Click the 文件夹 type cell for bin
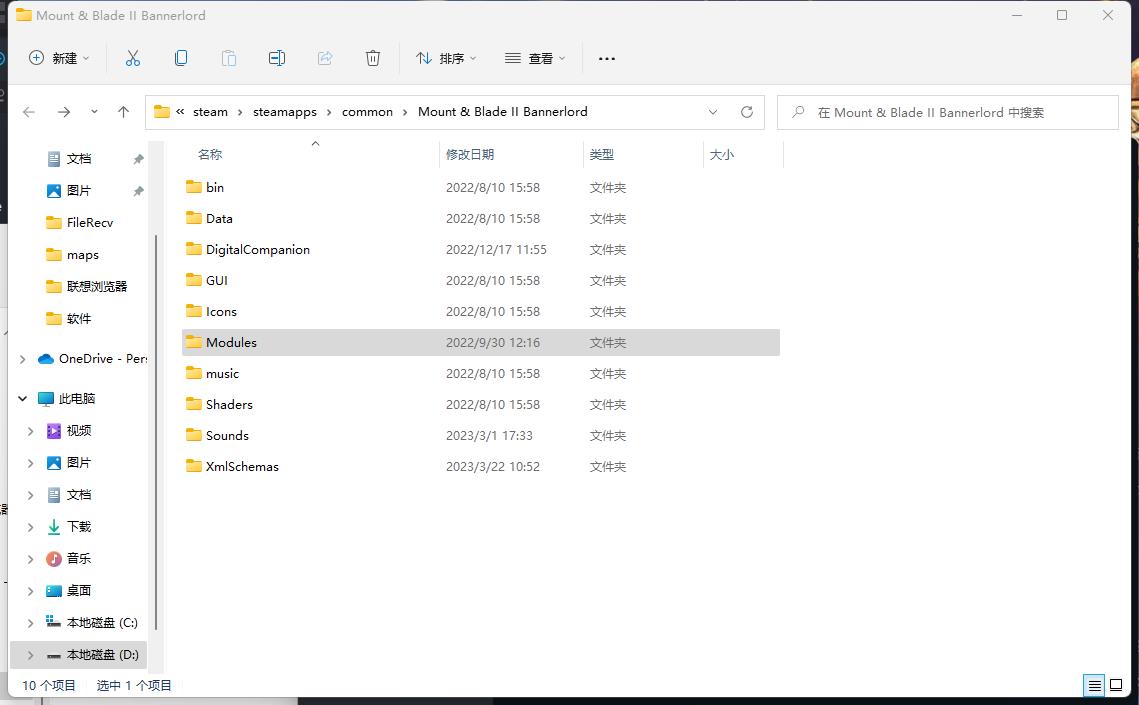The height and width of the screenshot is (705, 1139). point(607,188)
